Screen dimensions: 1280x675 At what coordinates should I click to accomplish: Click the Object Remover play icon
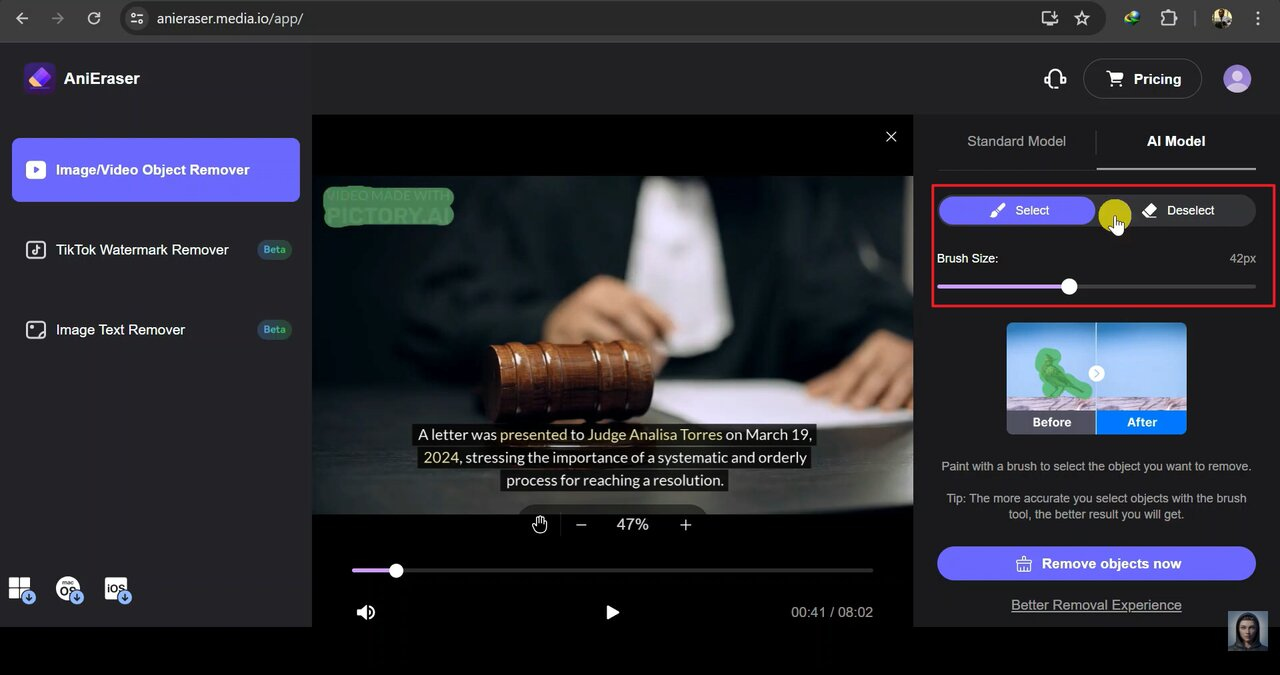click(36, 170)
